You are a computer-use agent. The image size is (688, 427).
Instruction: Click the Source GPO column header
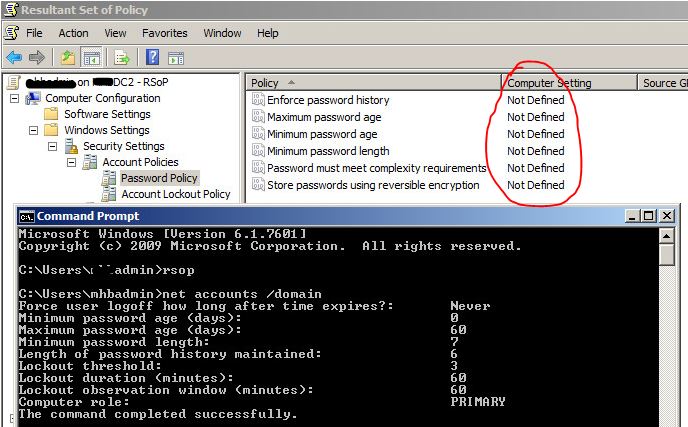[x=663, y=83]
